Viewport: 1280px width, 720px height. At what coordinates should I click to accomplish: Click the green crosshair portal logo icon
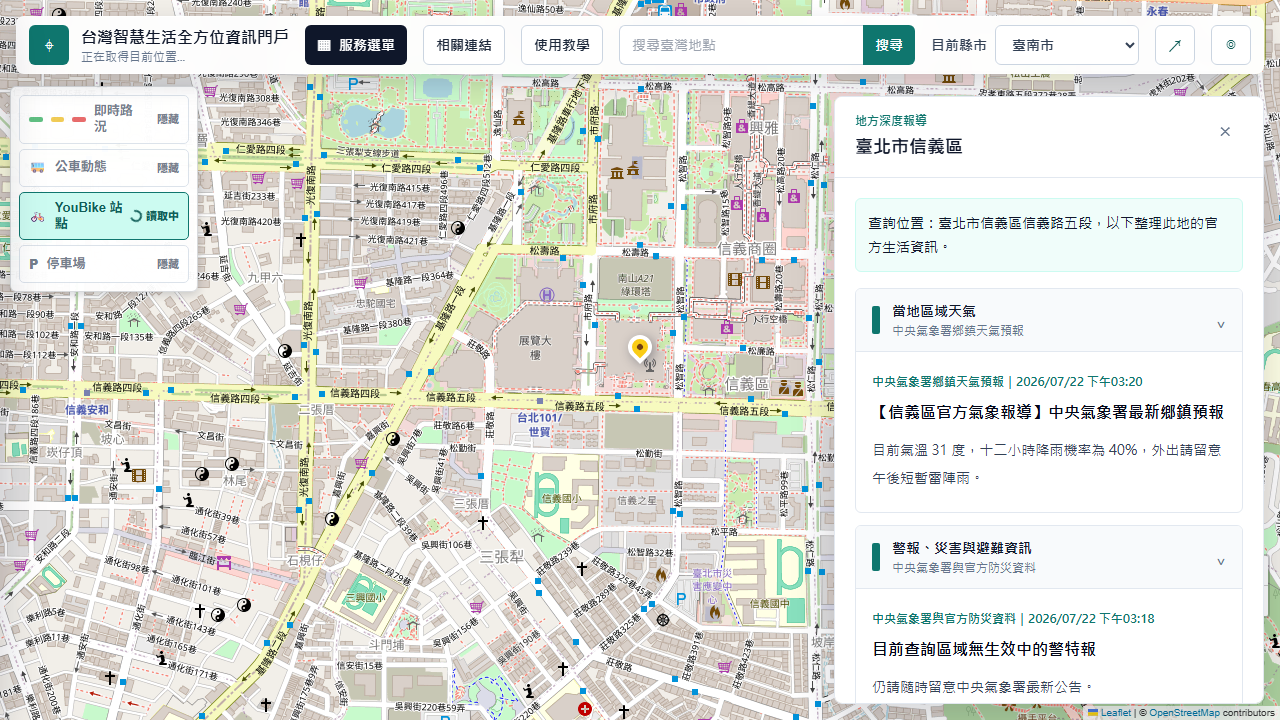[49, 46]
